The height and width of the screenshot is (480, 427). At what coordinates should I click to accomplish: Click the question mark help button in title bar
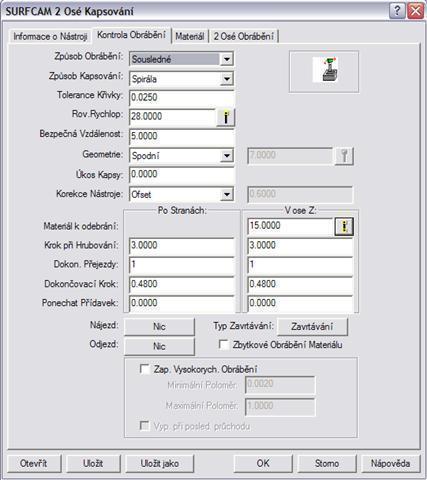click(397, 11)
